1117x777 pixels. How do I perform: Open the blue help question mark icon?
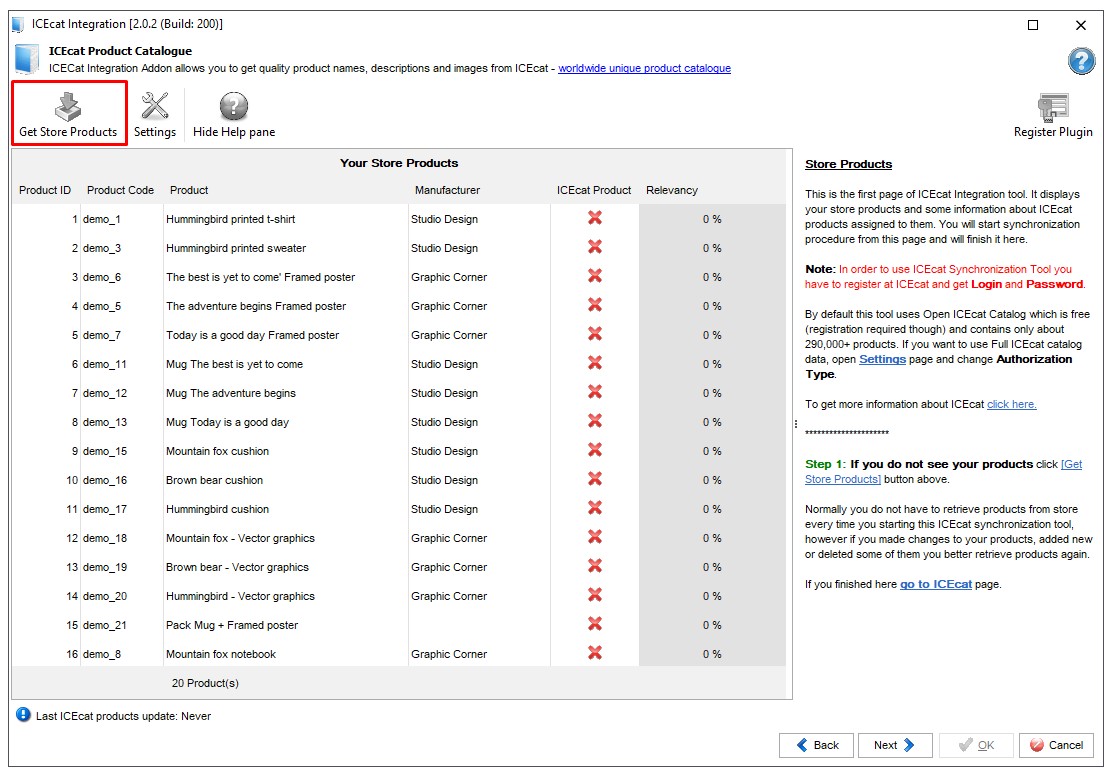[1081, 61]
